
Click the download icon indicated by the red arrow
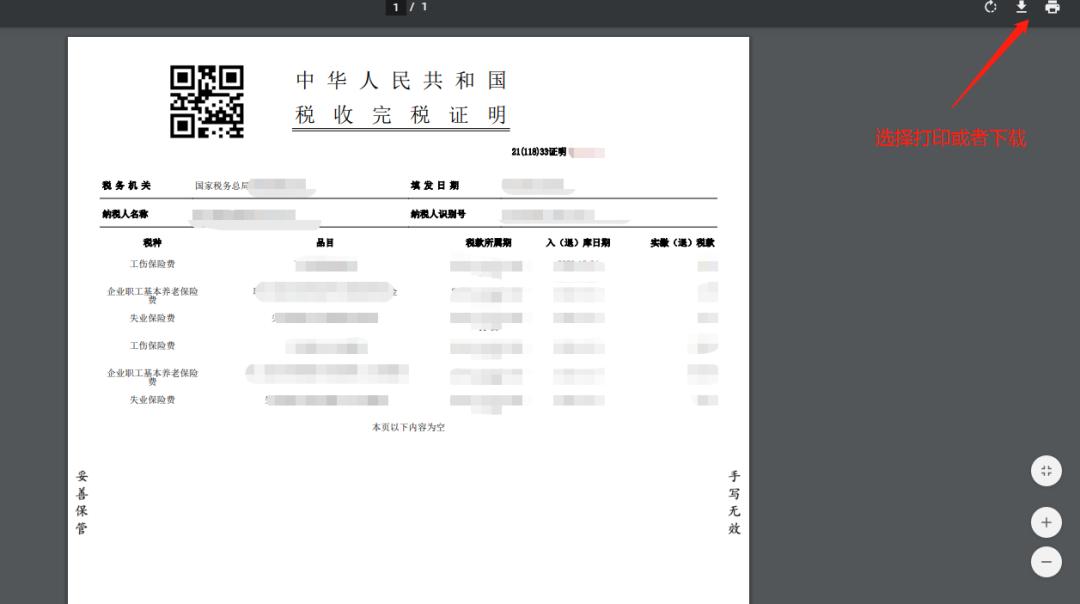1021,8
